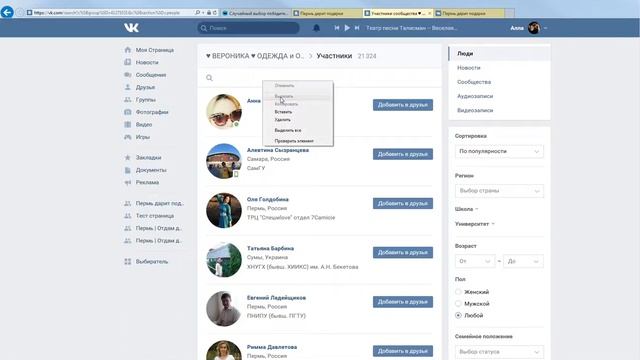Screen dimensions: 640x360
Task: Switch to Случайный выбор победителя browser tab
Action: [x=256, y=13]
